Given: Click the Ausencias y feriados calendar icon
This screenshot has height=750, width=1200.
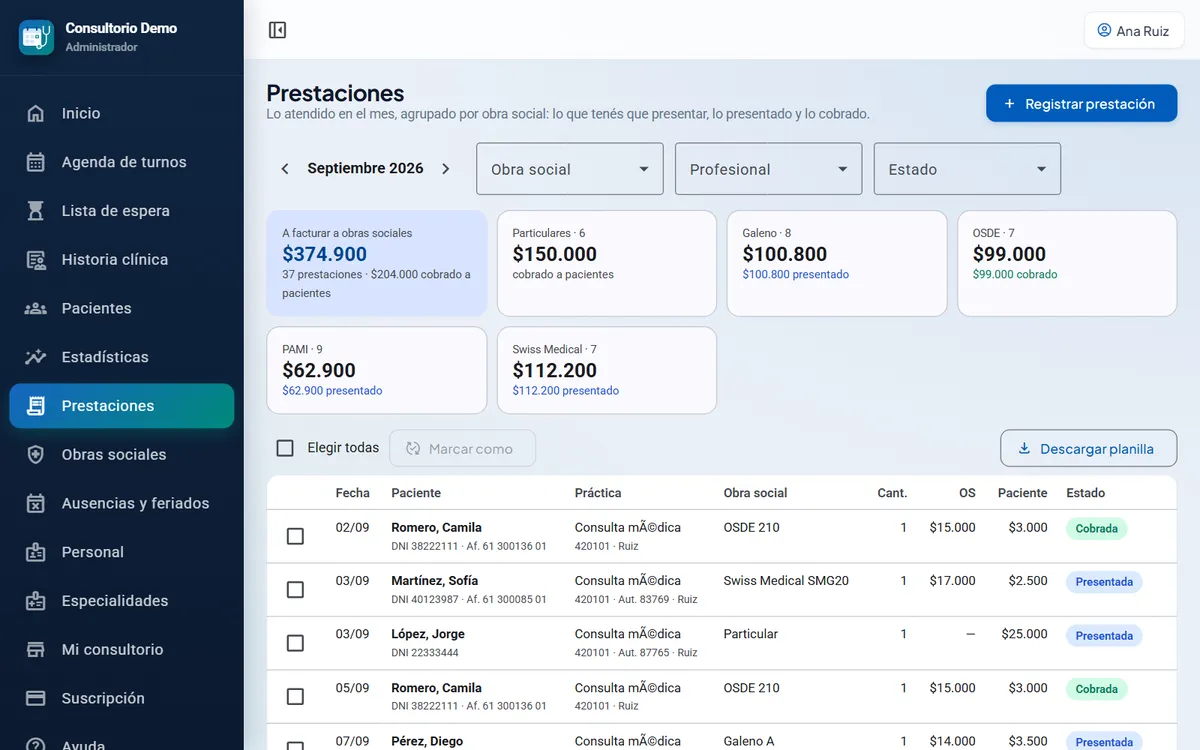Looking at the screenshot, I should (x=36, y=503).
